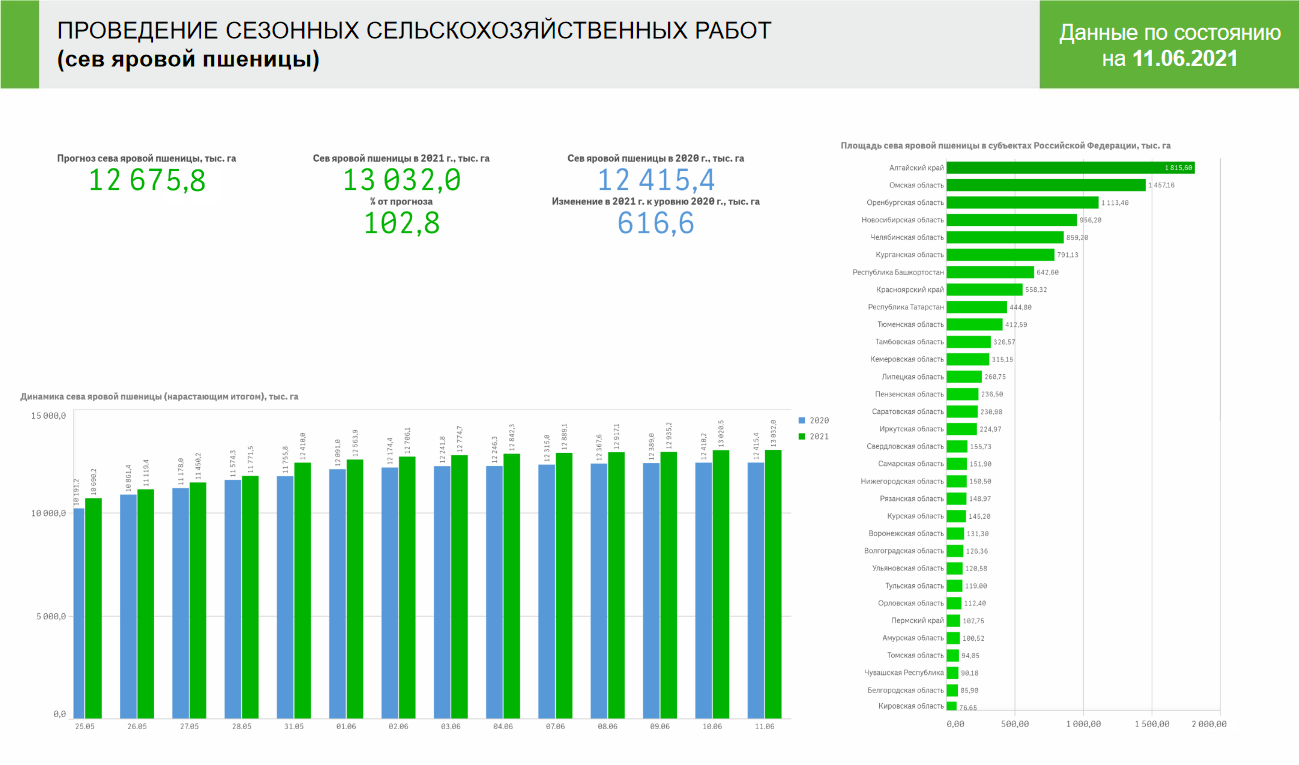
Task: Click the green 2021 bar for 01.06
Action: coord(355,588)
